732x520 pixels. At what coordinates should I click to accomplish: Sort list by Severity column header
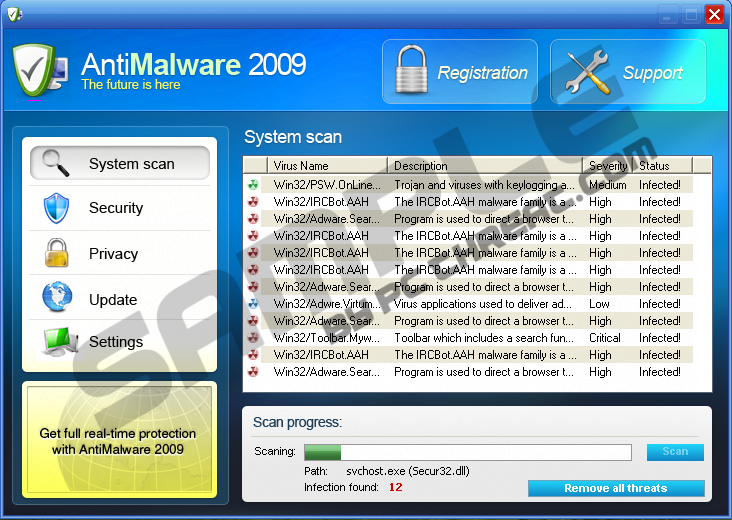[x=608, y=165]
